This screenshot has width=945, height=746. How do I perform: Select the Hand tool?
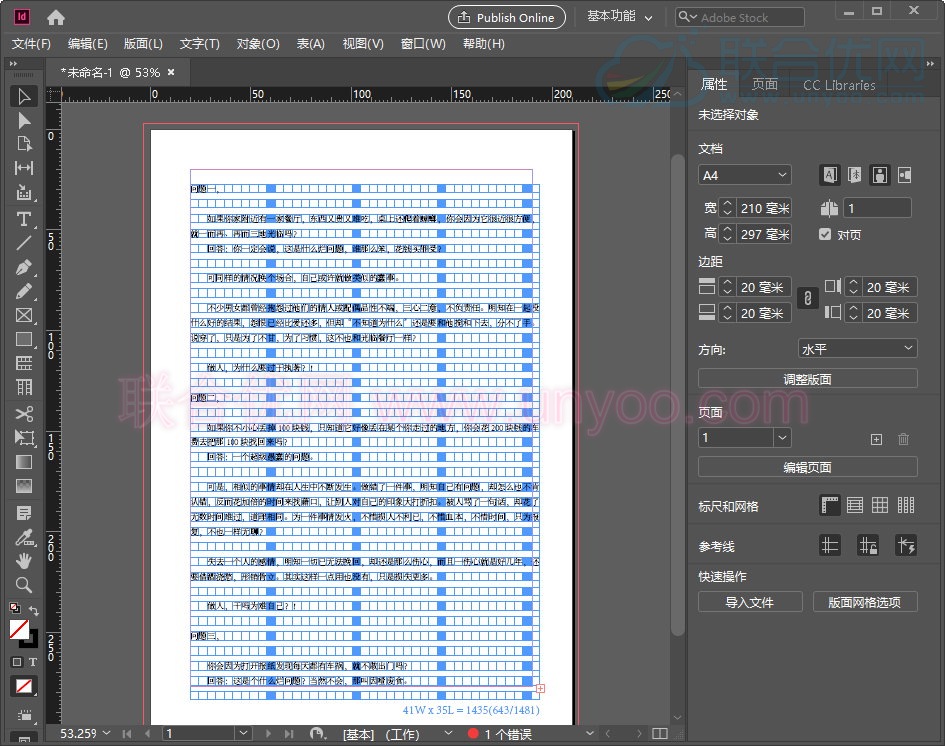click(24, 561)
